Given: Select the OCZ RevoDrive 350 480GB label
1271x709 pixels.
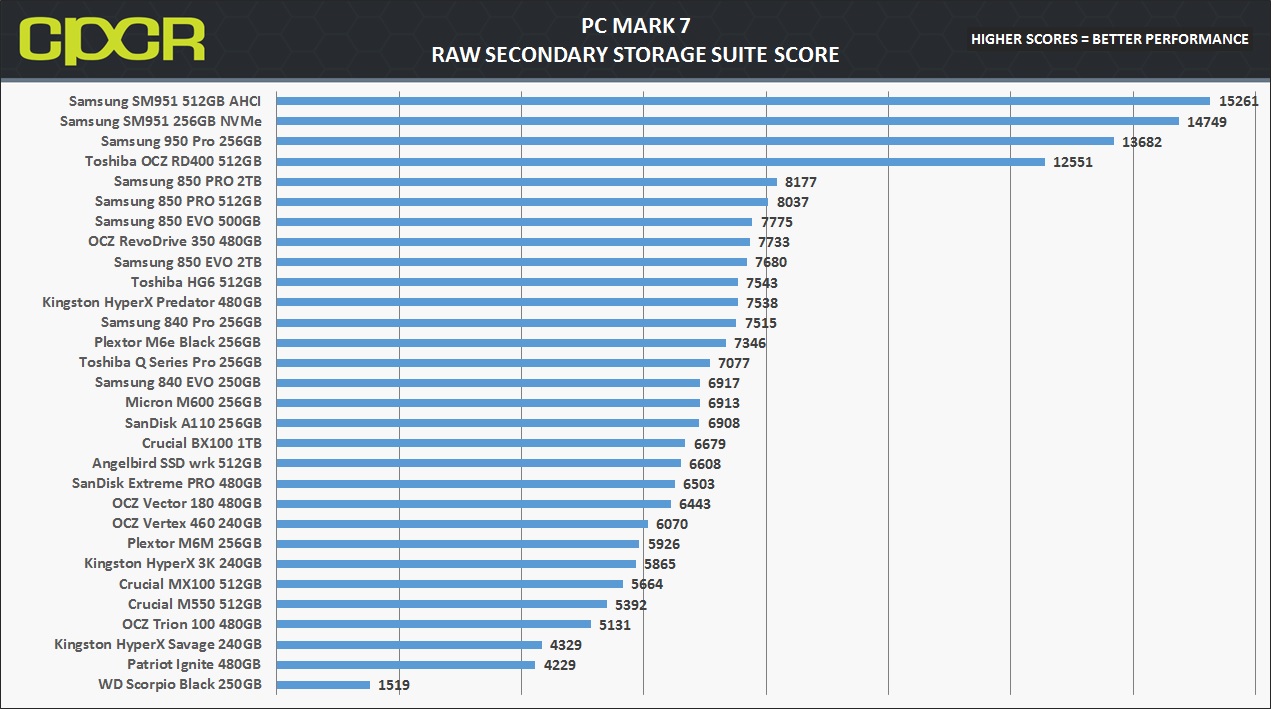Looking at the screenshot, I should tap(175, 242).
